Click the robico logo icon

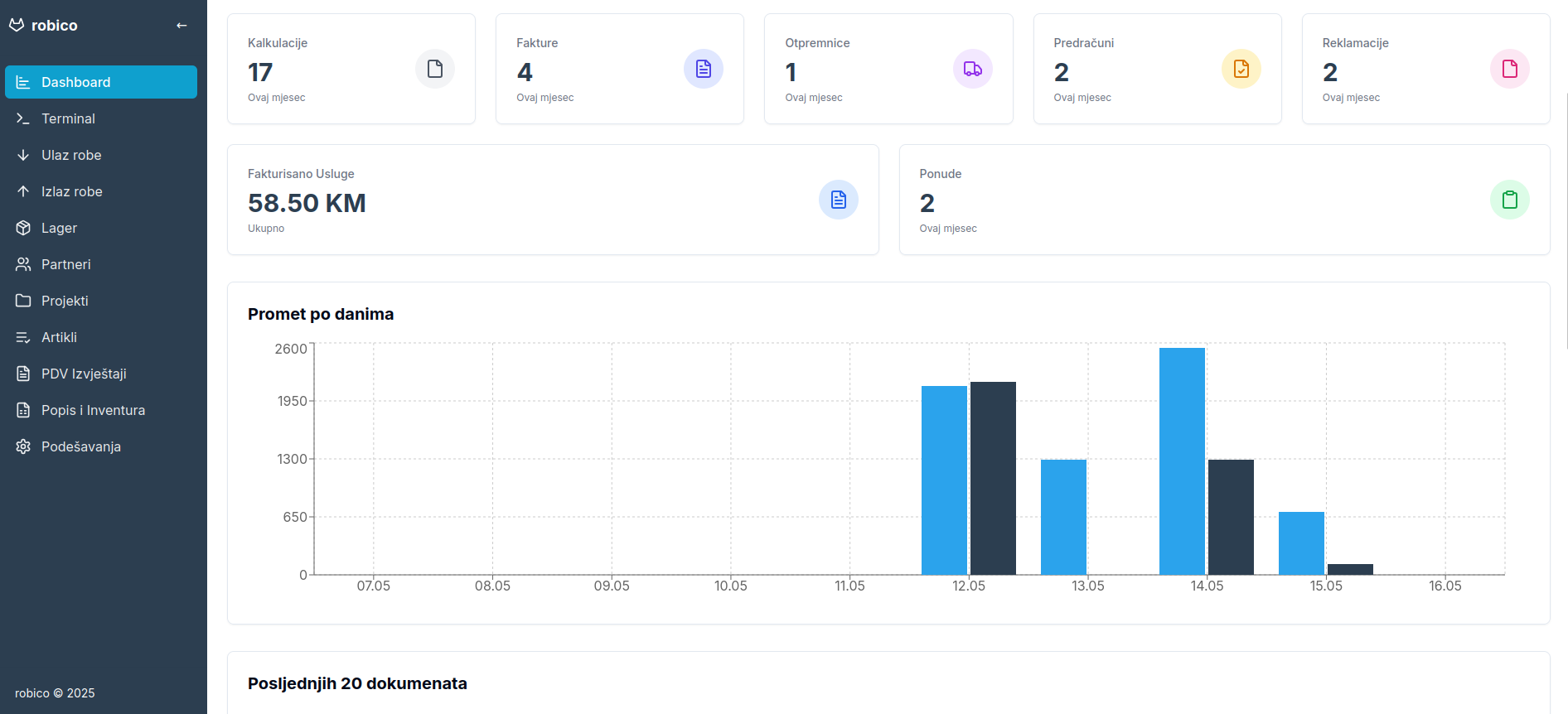(x=17, y=26)
